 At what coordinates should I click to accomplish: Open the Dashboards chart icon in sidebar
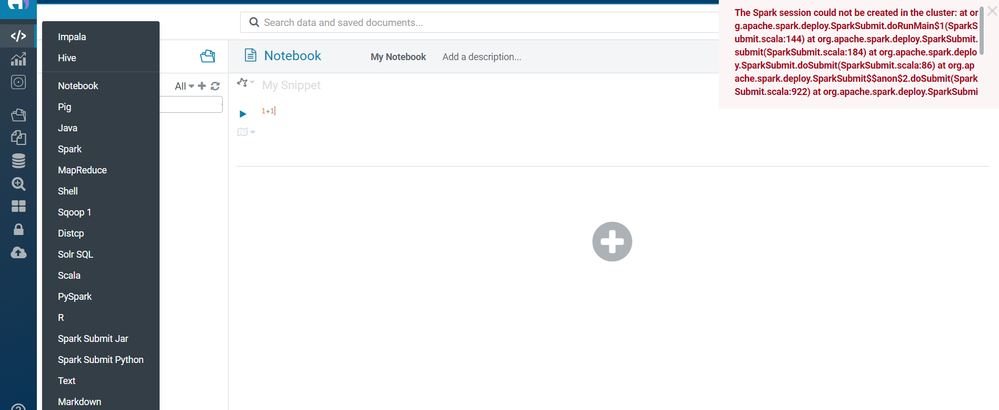pos(18,59)
